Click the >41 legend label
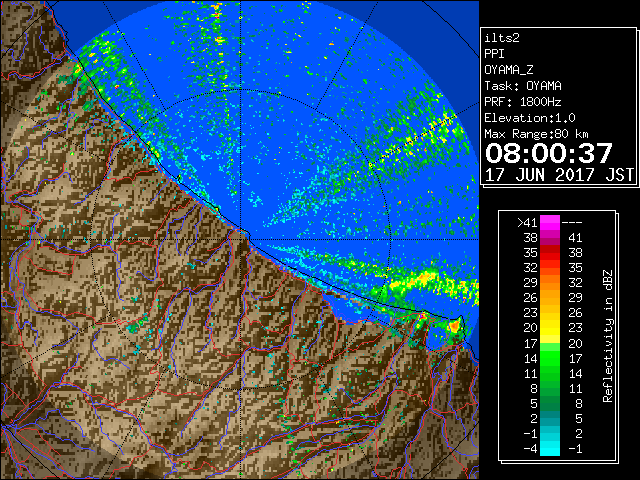This screenshot has width=640, height=480. coord(527,223)
